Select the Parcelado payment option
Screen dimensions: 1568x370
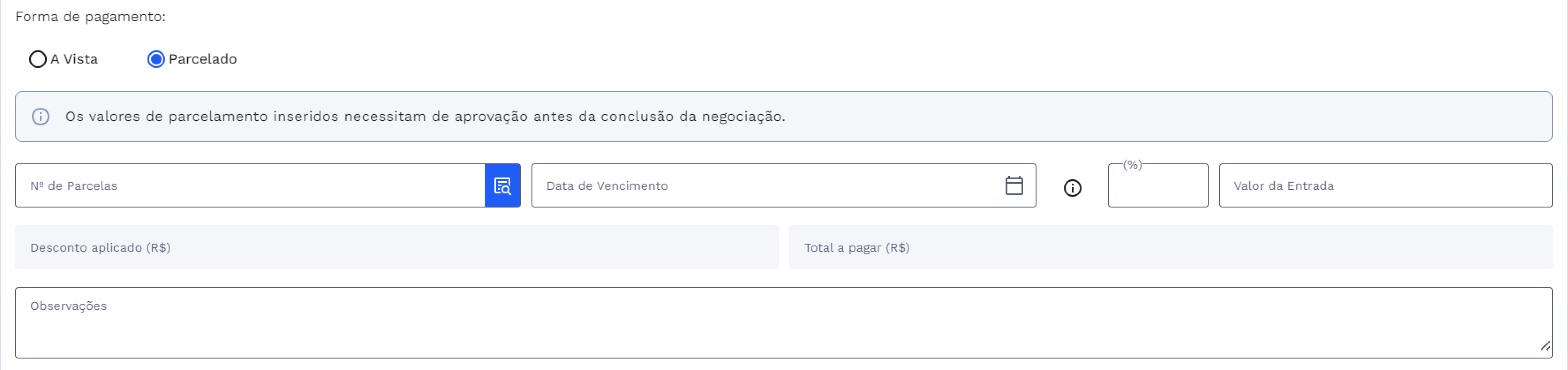pyautogui.click(x=156, y=59)
